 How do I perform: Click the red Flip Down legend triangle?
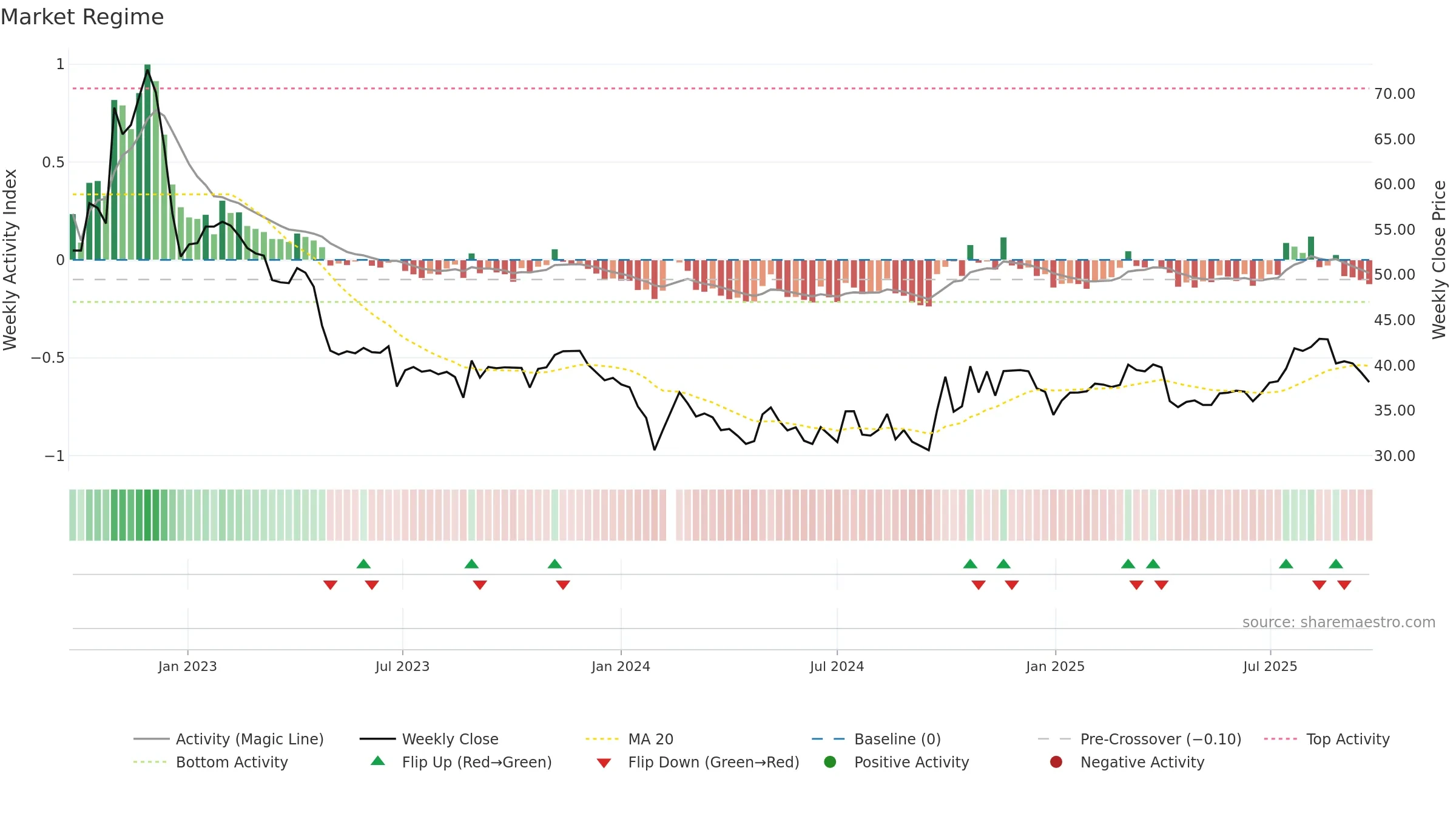[x=604, y=763]
